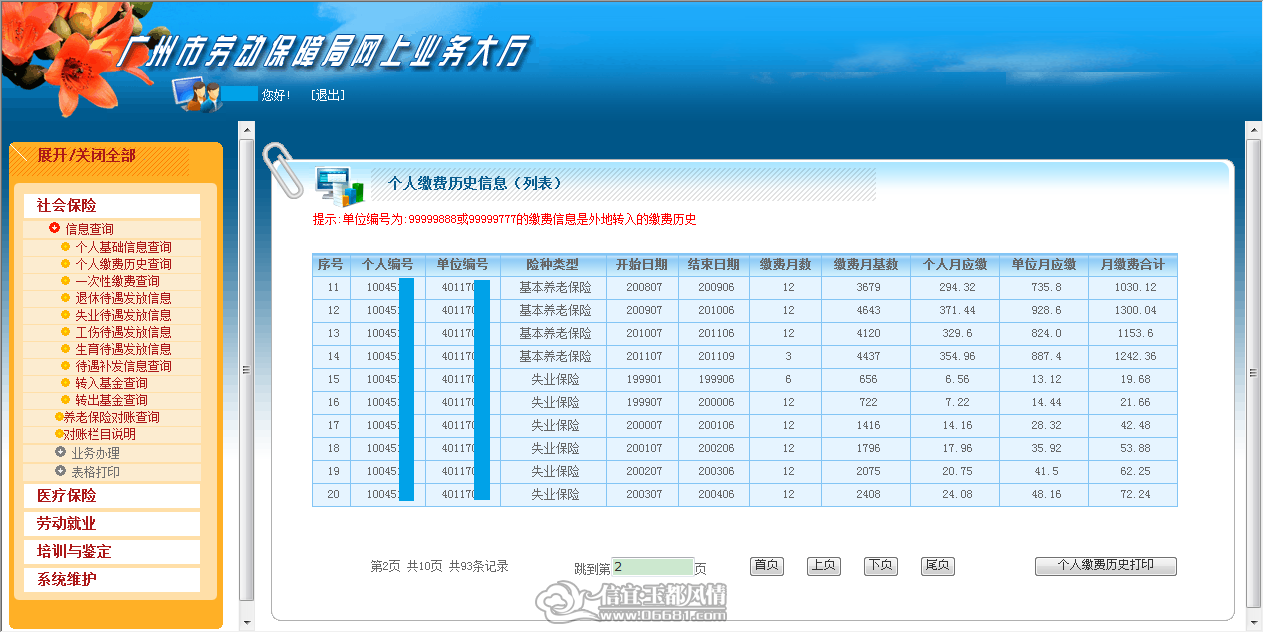
Task: Go to previous page with 上页
Action: tap(824, 566)
